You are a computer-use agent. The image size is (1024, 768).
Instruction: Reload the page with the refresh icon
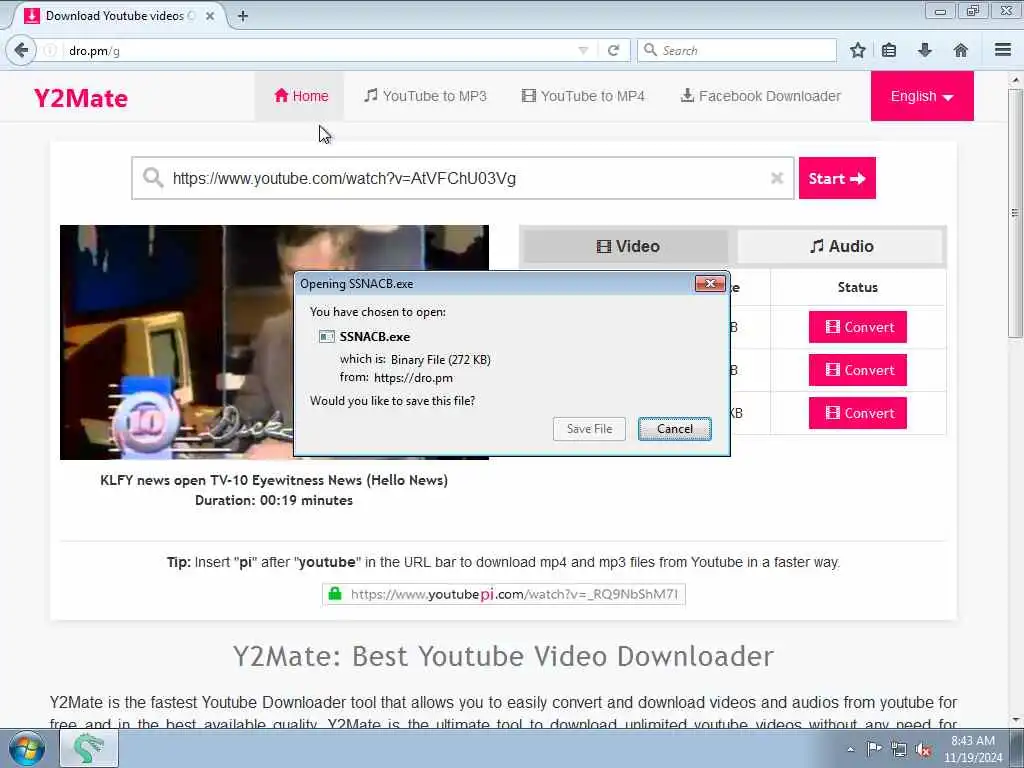613,50
